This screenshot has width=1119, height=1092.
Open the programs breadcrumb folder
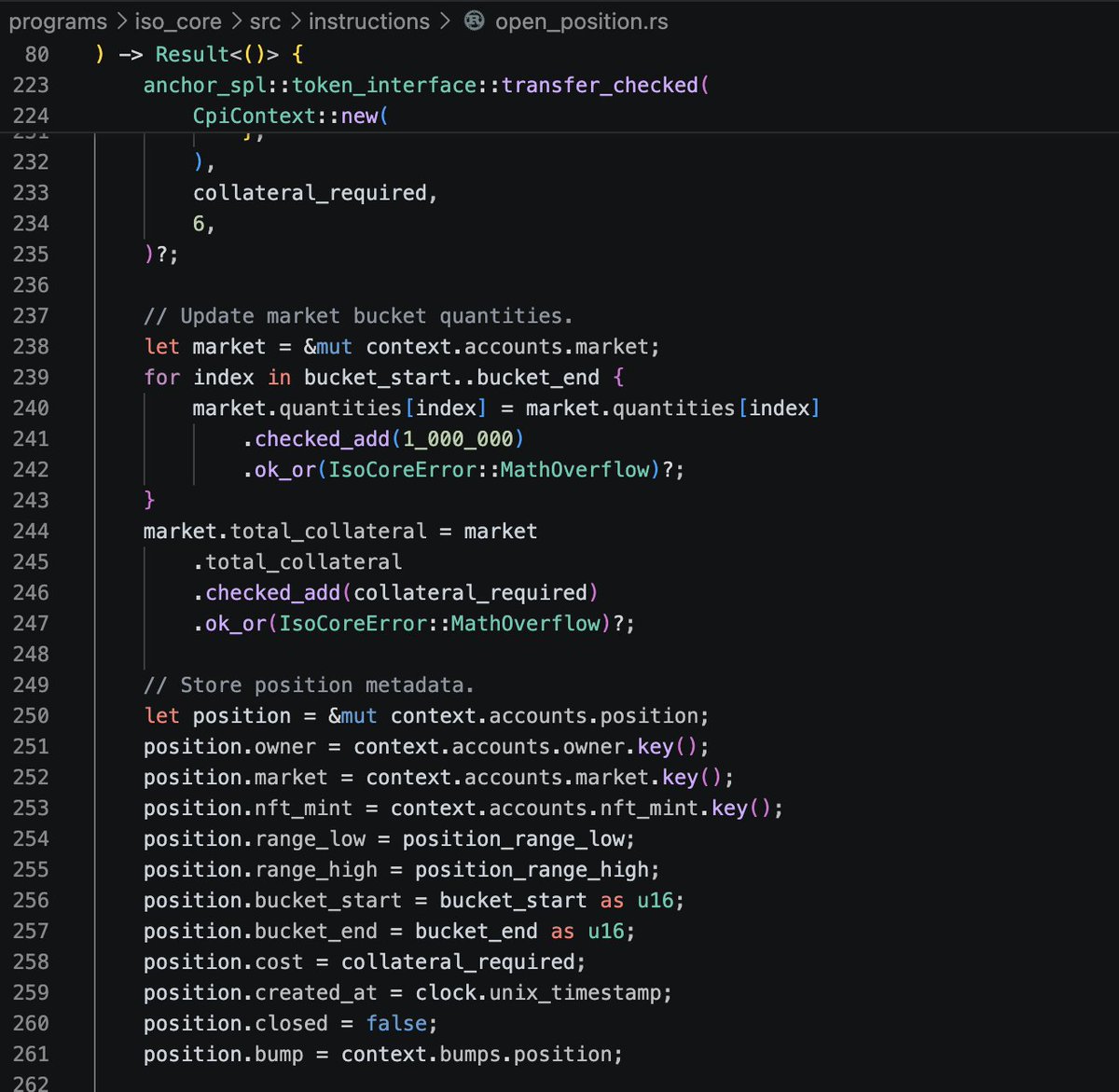click(x=58, y=21)
